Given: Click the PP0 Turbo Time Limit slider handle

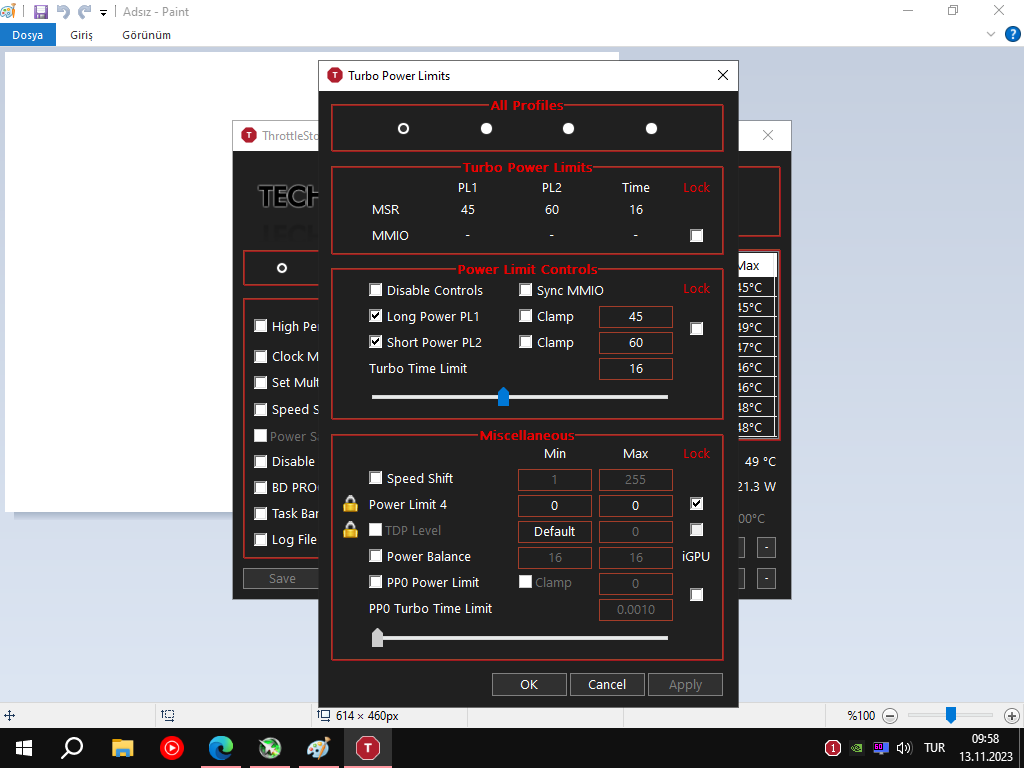Looking at the screenshot, I should (x=377, y=637).
